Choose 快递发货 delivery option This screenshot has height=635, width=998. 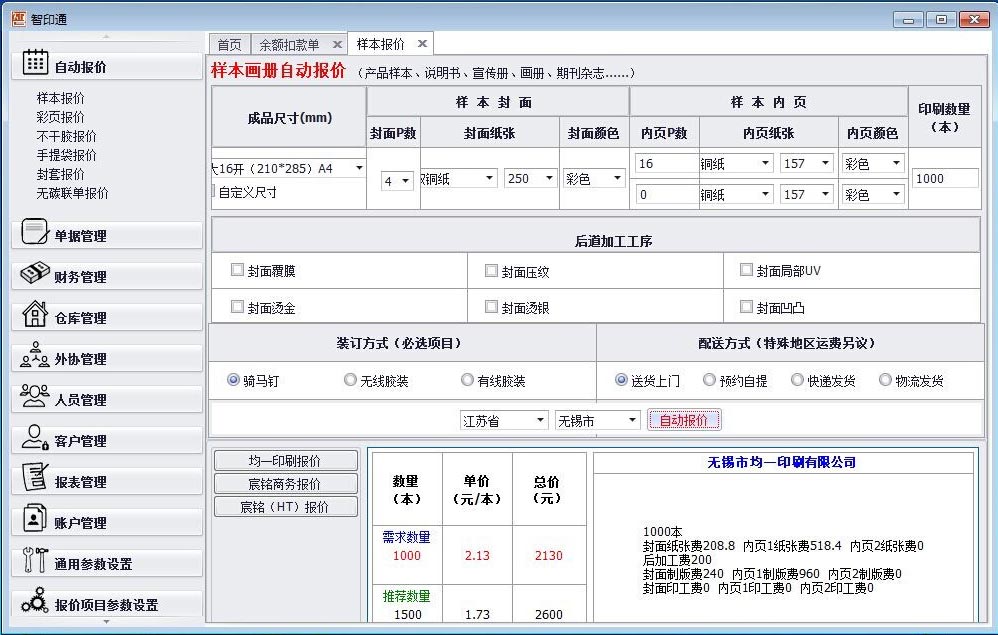coord(797,380)
